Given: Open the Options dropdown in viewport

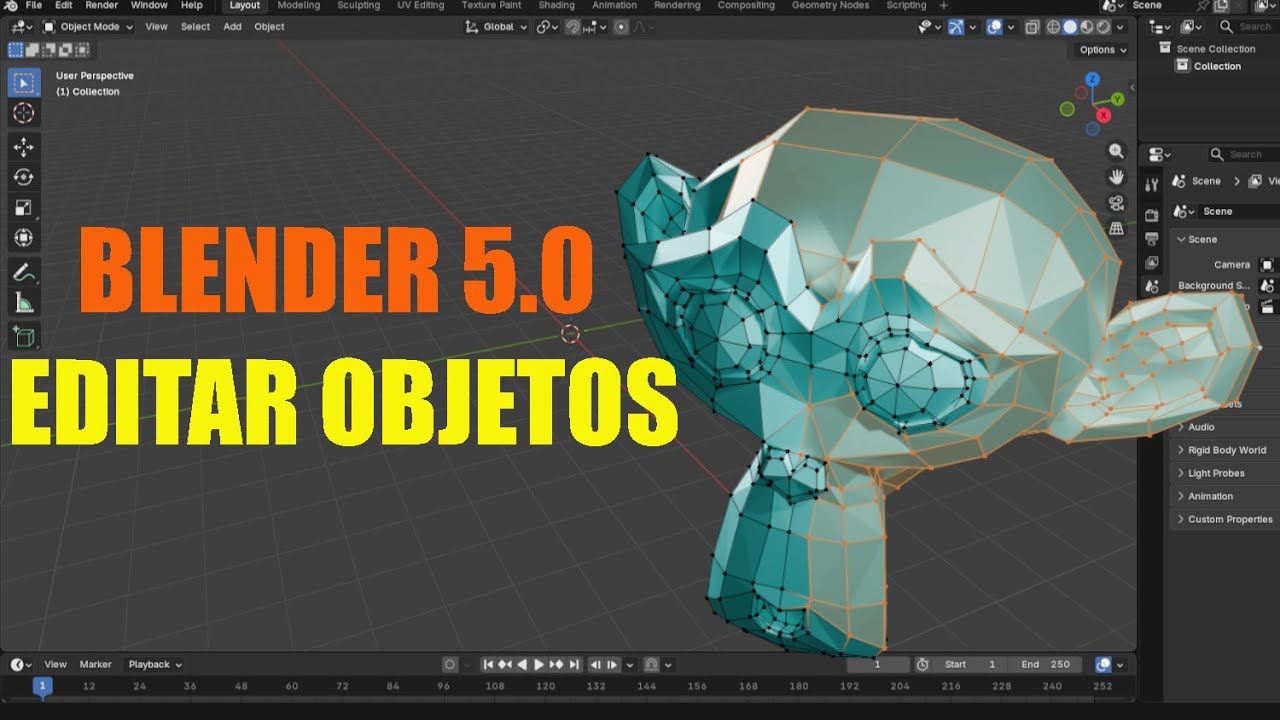Looking at the screenshot, I should click(1103, 49).
